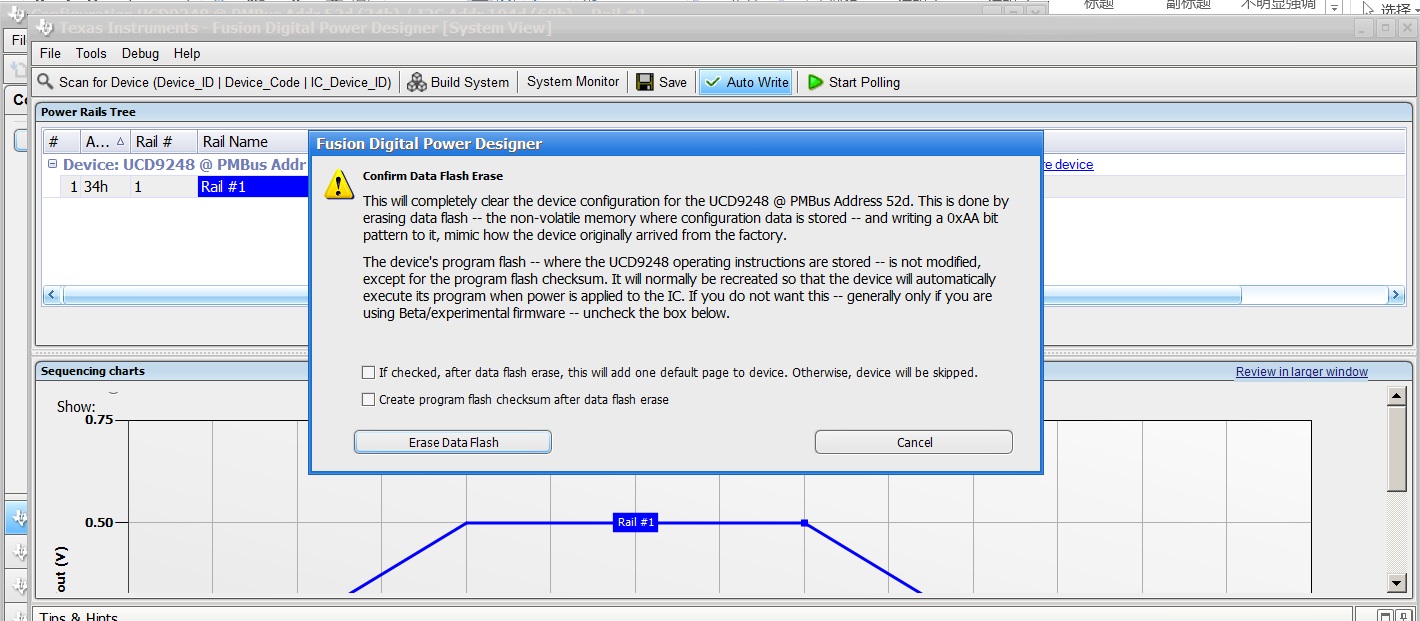Click the # column header
Viewport: 1420px width, 621px height.
click(61, 142)
